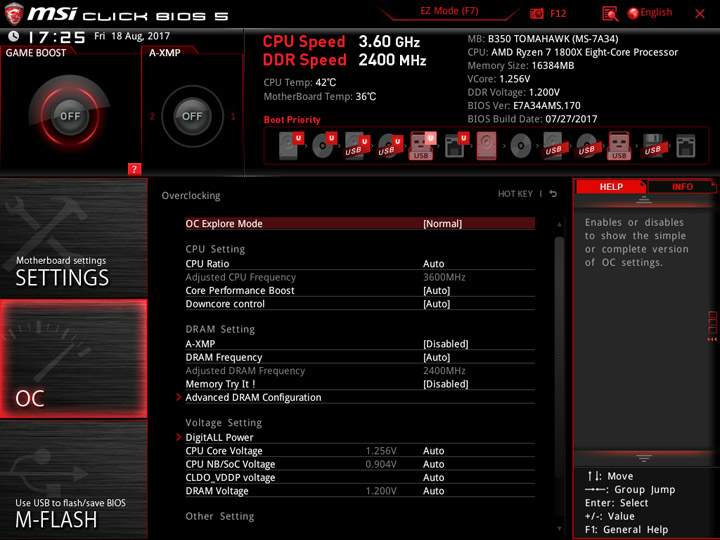Select the highlighted legacy hard disk boot icon
The width and height of the screenshot is (720, 540).
[x=487, y=146]
